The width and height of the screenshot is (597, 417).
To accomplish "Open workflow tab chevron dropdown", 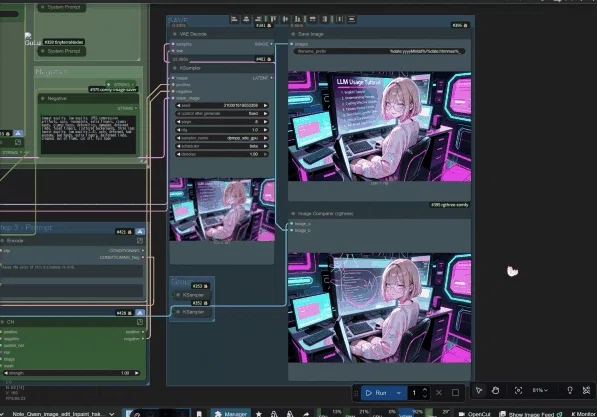I will [x=112, y=414].
